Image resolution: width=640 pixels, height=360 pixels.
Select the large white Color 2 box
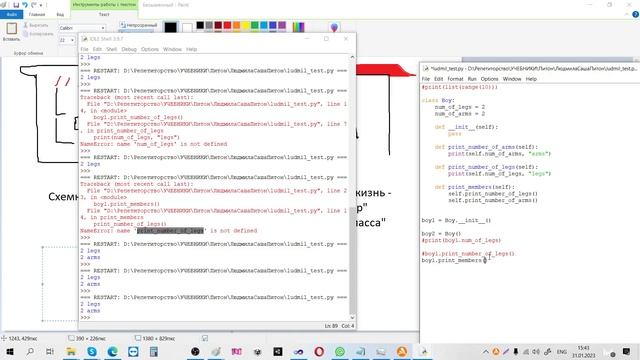pyautogui.click(x=187, y=27)
